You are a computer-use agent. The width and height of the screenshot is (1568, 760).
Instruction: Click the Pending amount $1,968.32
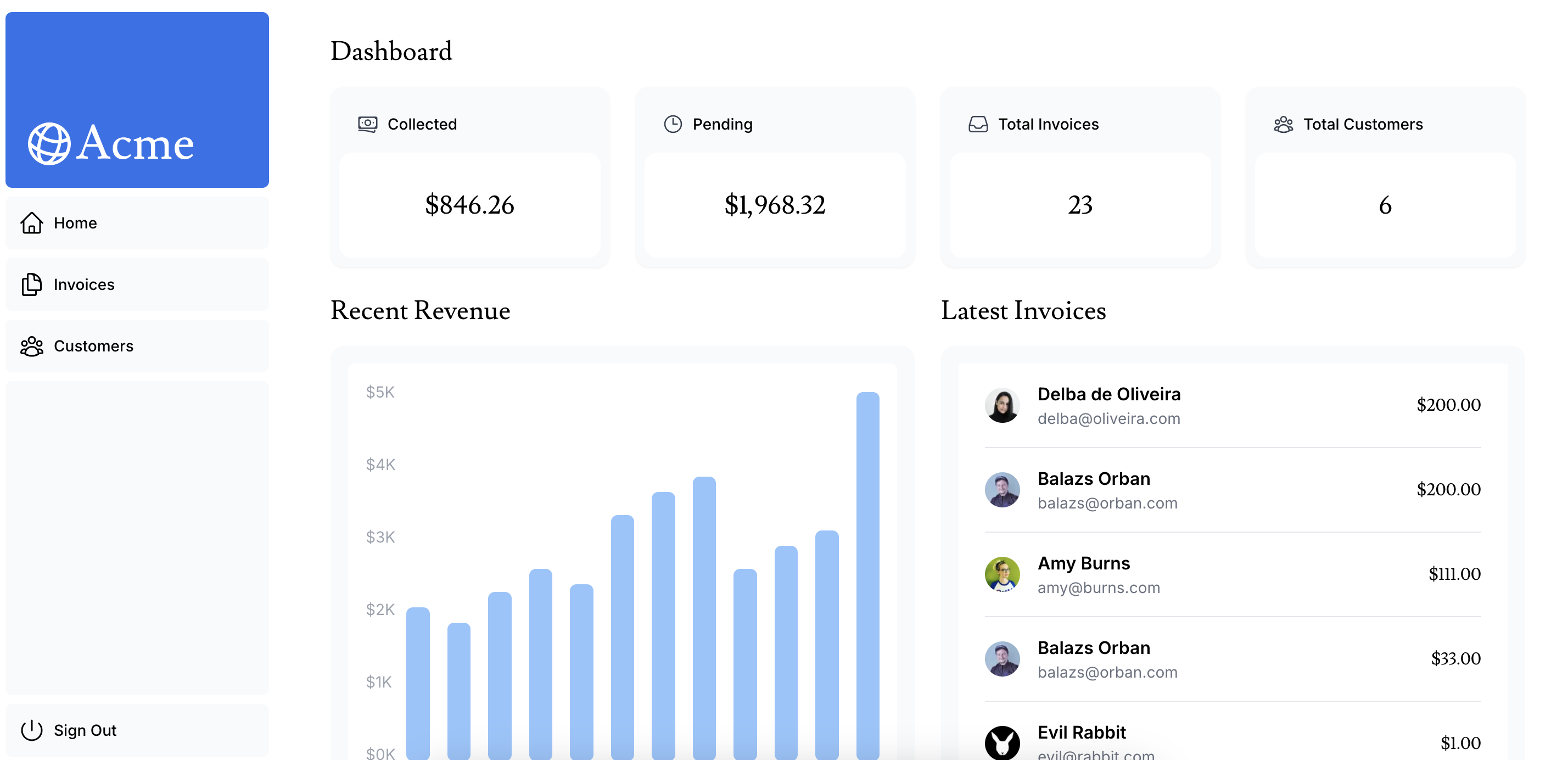pyautogui.click(x=775, y=205)
